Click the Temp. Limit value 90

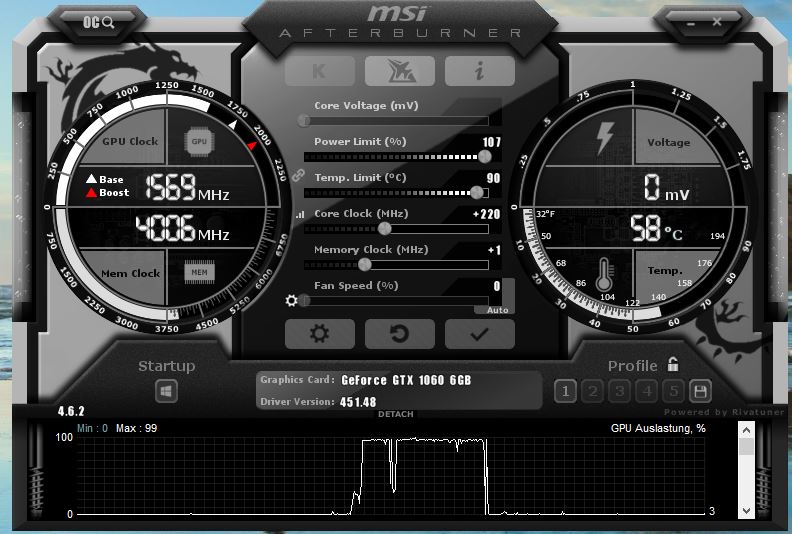[493, 178]
